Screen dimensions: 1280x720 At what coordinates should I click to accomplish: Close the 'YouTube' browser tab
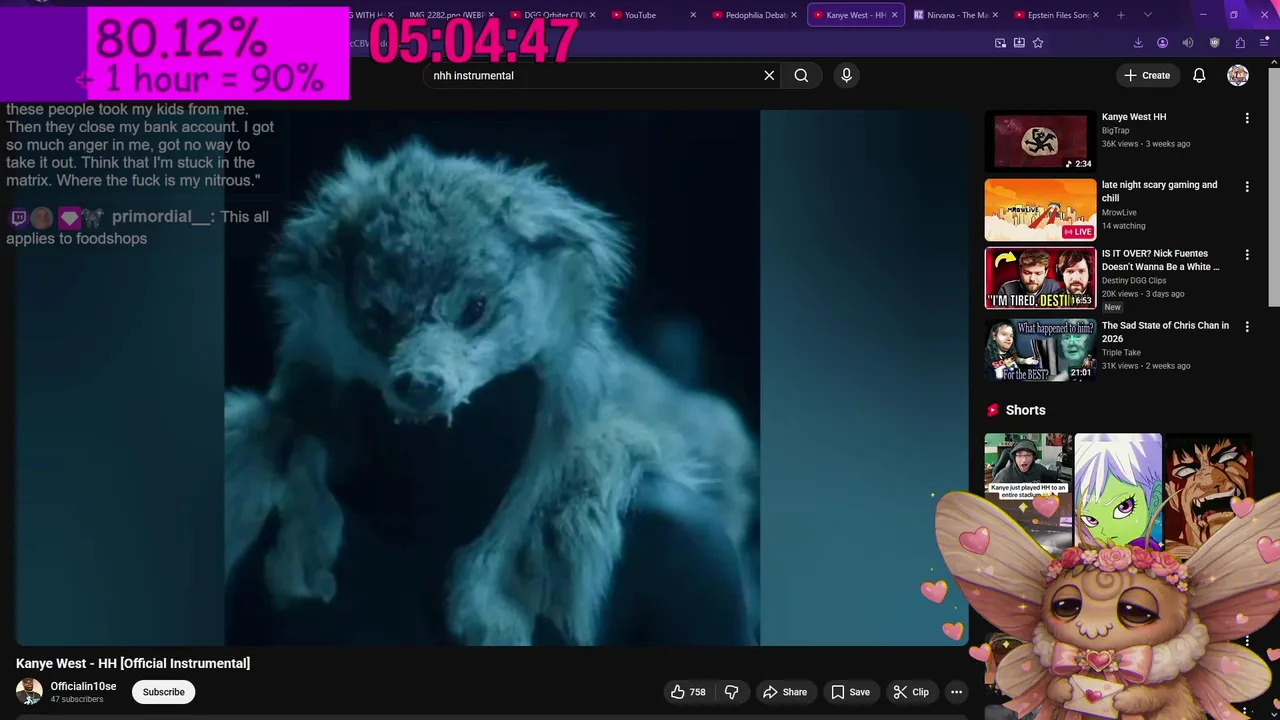click(x=693, y=15)
